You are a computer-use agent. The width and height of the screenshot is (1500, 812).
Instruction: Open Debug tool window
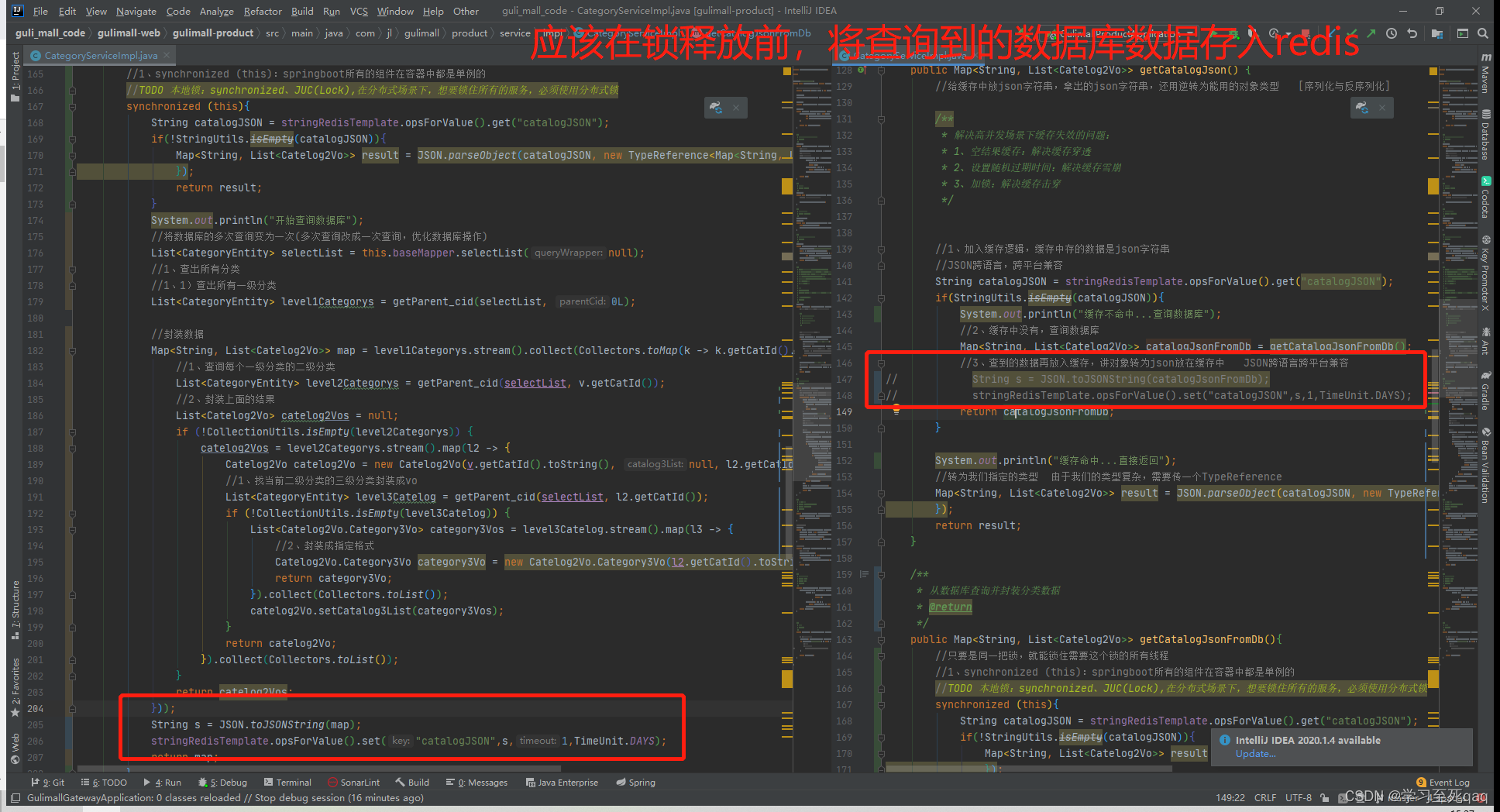[x=222, y=783]
